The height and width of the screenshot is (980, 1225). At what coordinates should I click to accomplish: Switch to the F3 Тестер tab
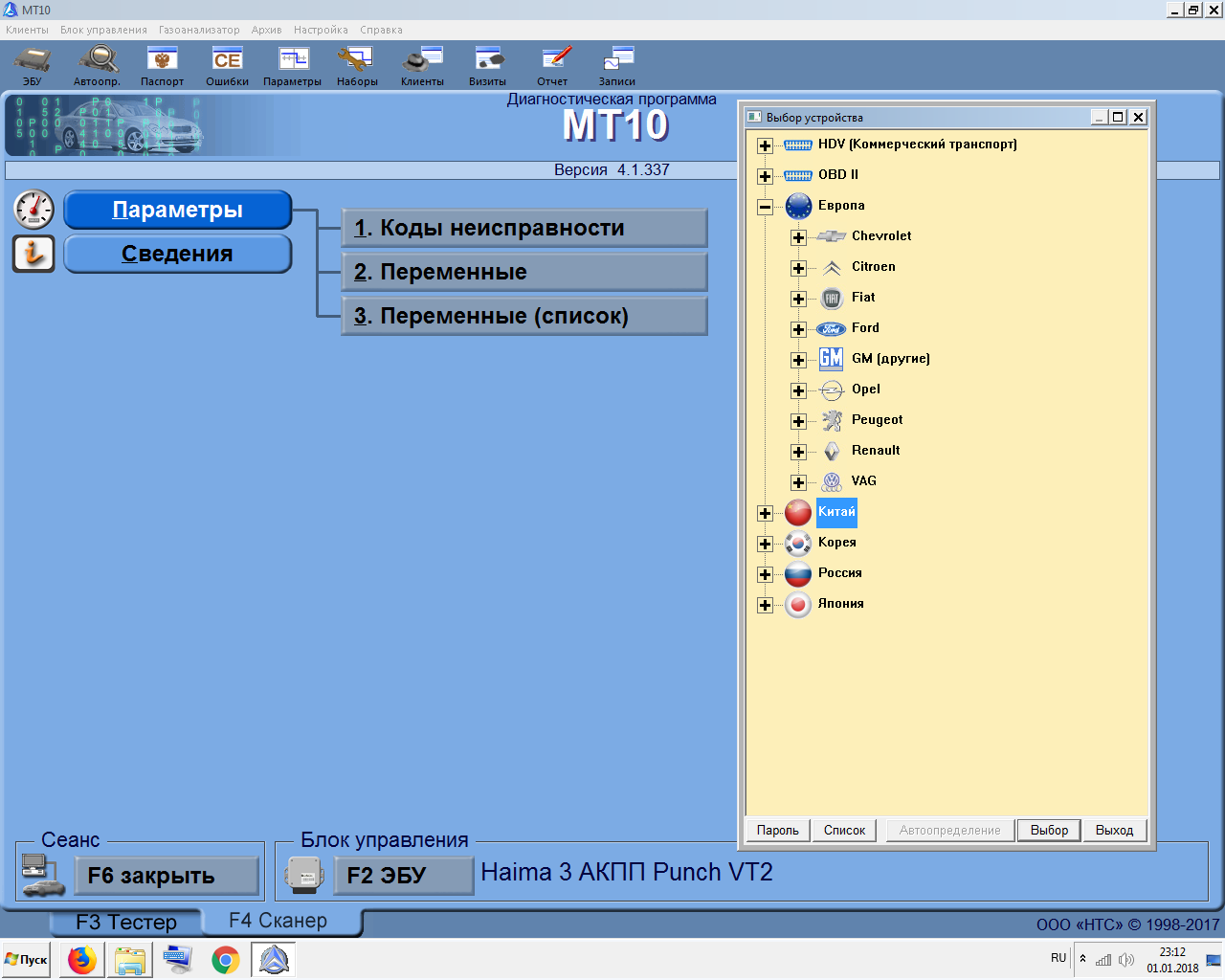tap(126, 923)
